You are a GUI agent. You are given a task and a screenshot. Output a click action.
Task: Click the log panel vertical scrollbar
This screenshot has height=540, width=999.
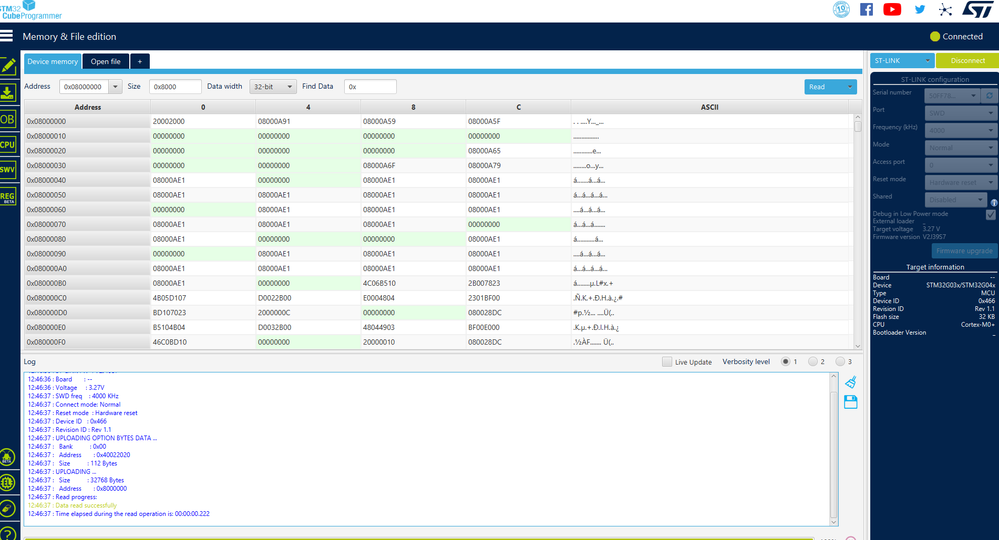(x=833, y=449)
